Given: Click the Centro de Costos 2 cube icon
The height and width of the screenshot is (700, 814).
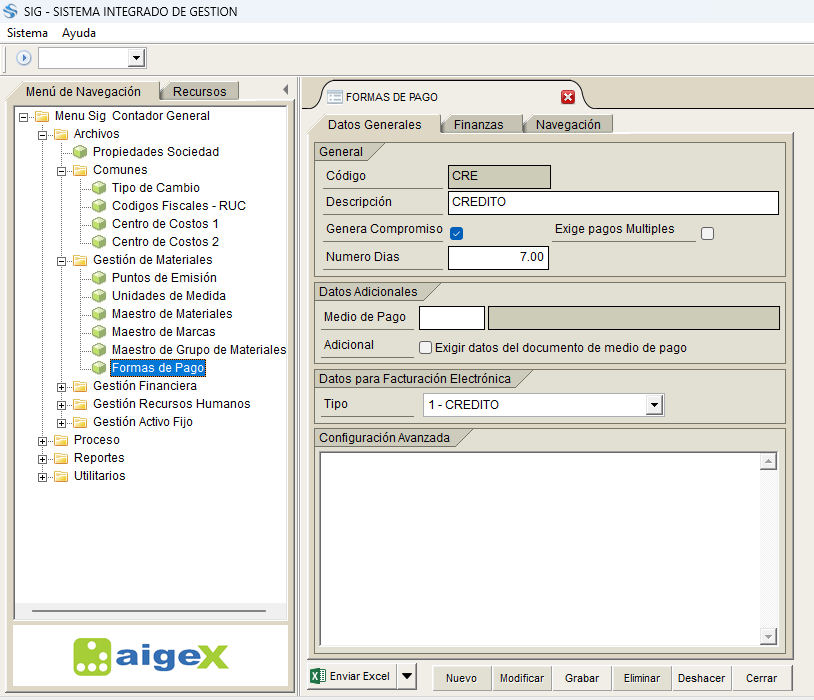Looking at the screenshot, I should (99, 241).
